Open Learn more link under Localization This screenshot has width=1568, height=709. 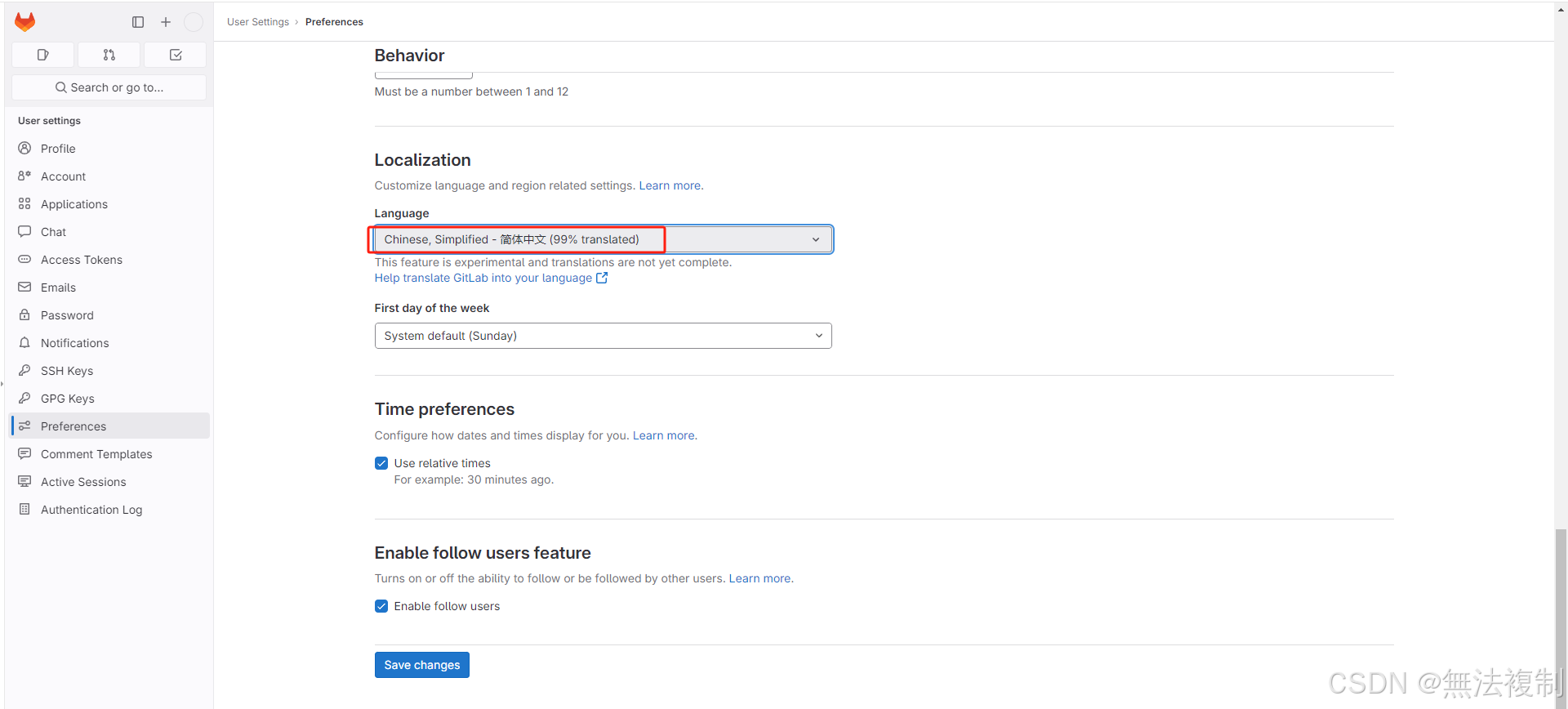pos(670,185)
